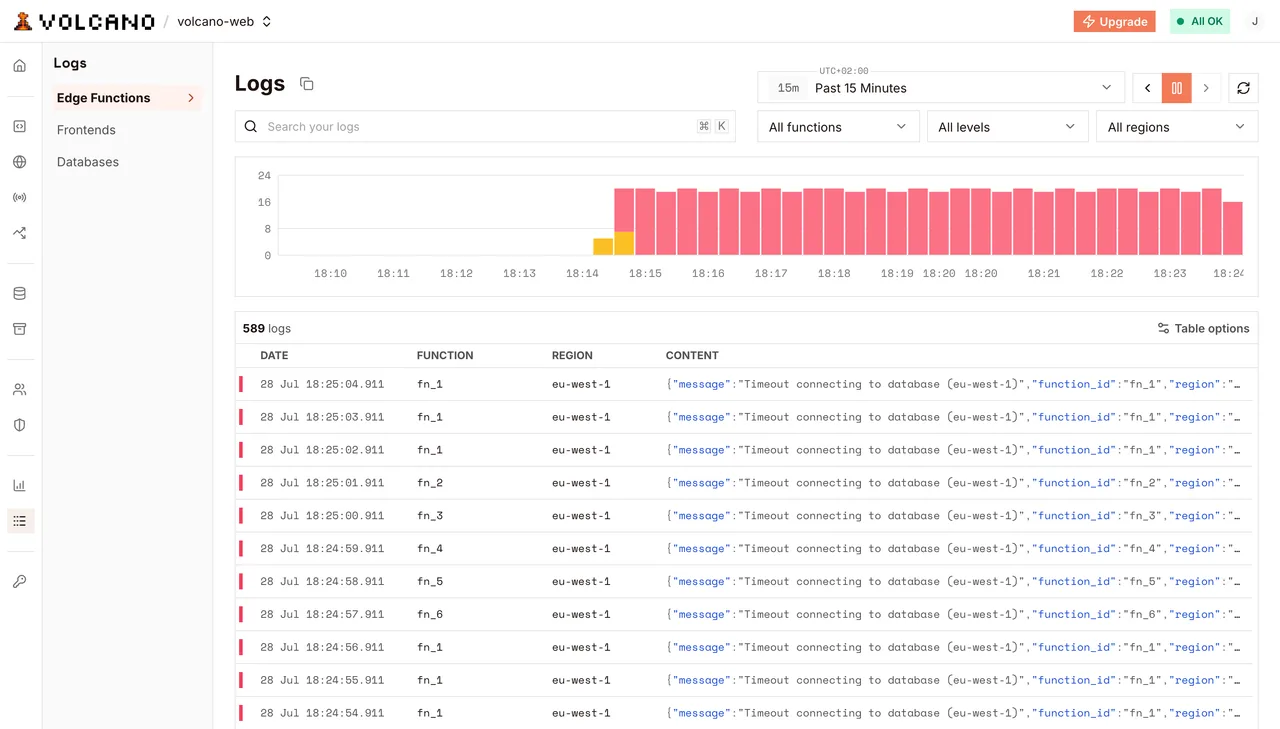Click fn_4 in the function column
The image size is (1280, 729).
pos(430,549)
